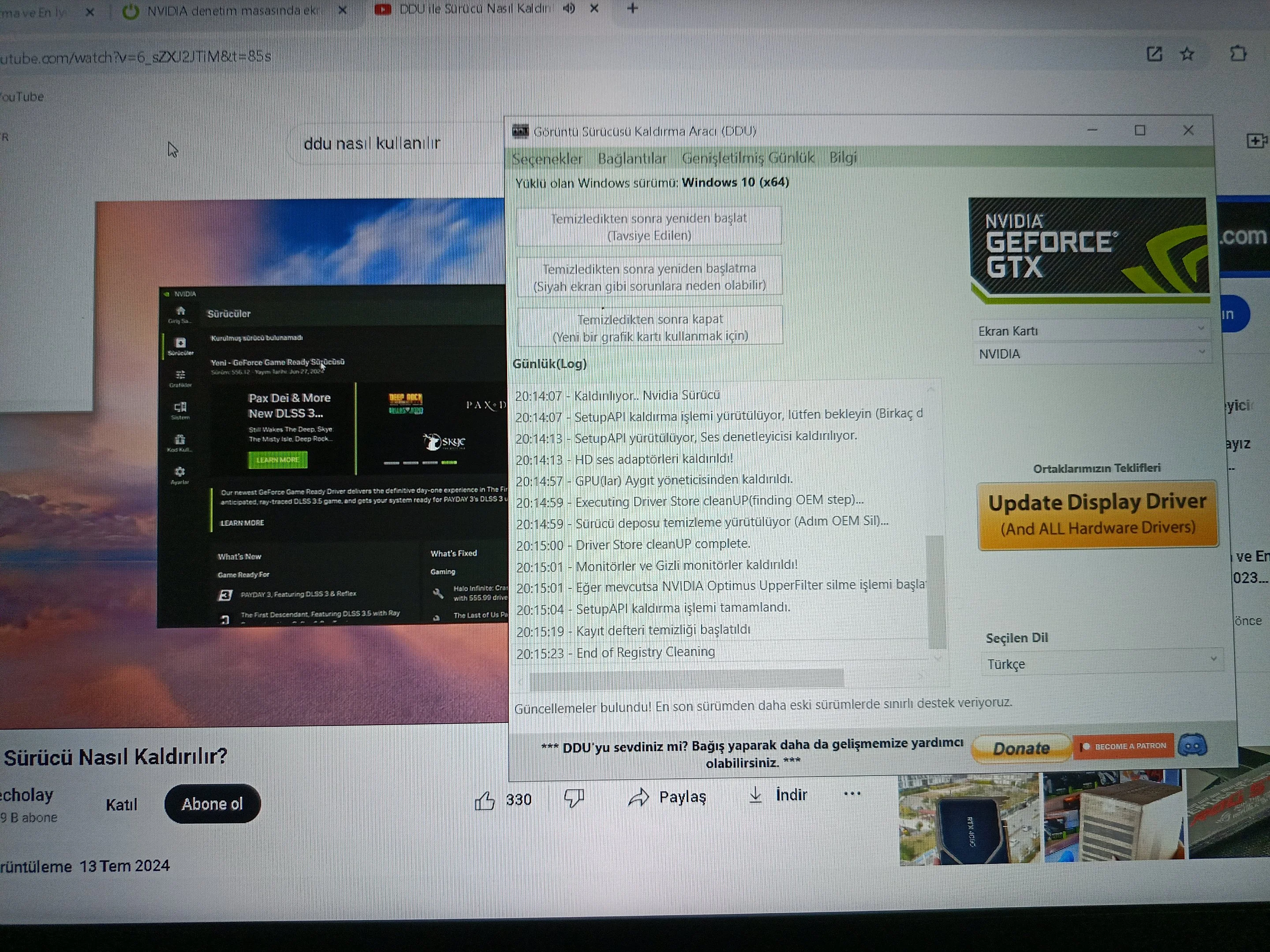Click the Donate button

click(1021, 747)
